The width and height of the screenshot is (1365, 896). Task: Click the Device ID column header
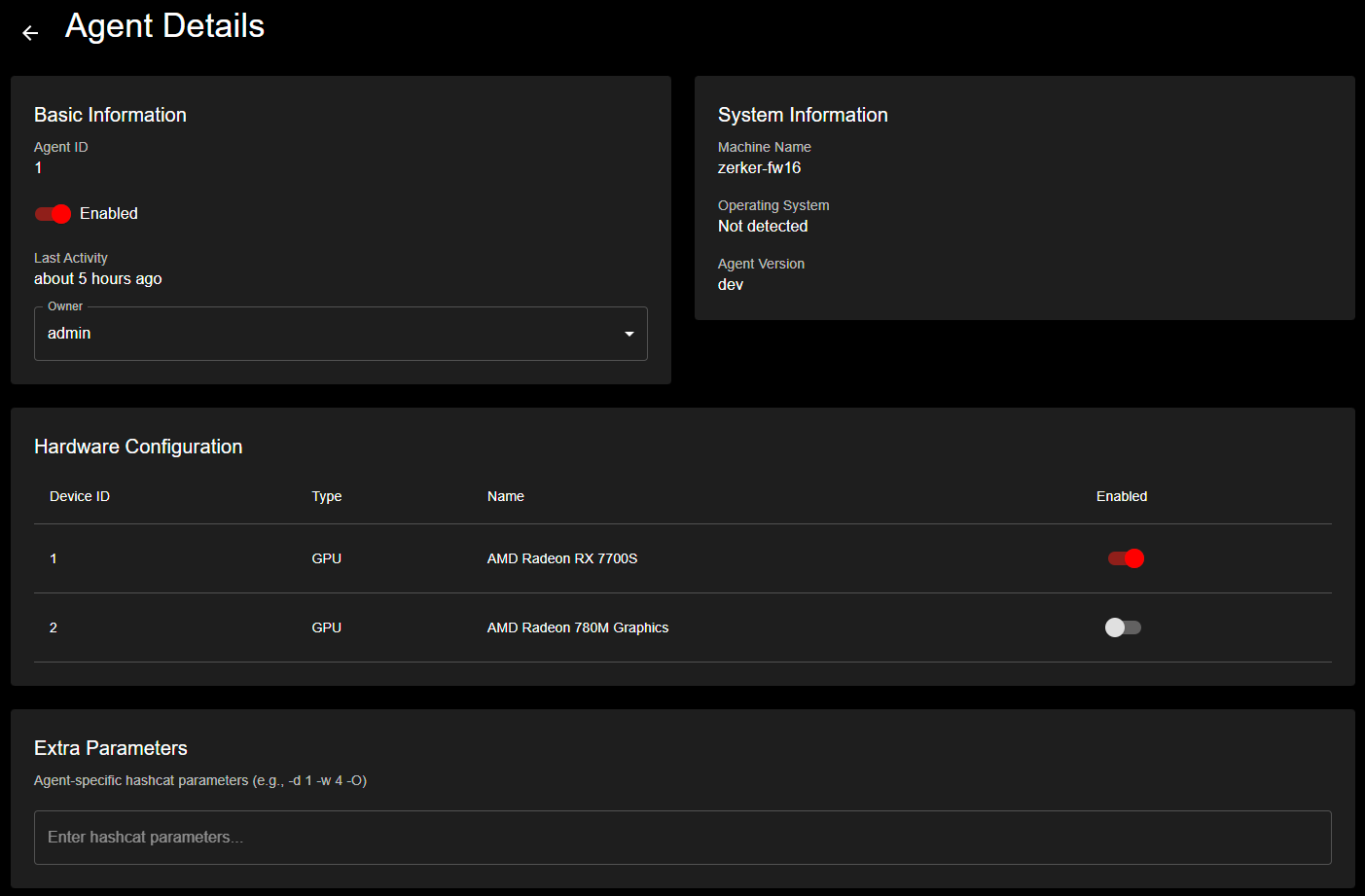click(79, 496)
